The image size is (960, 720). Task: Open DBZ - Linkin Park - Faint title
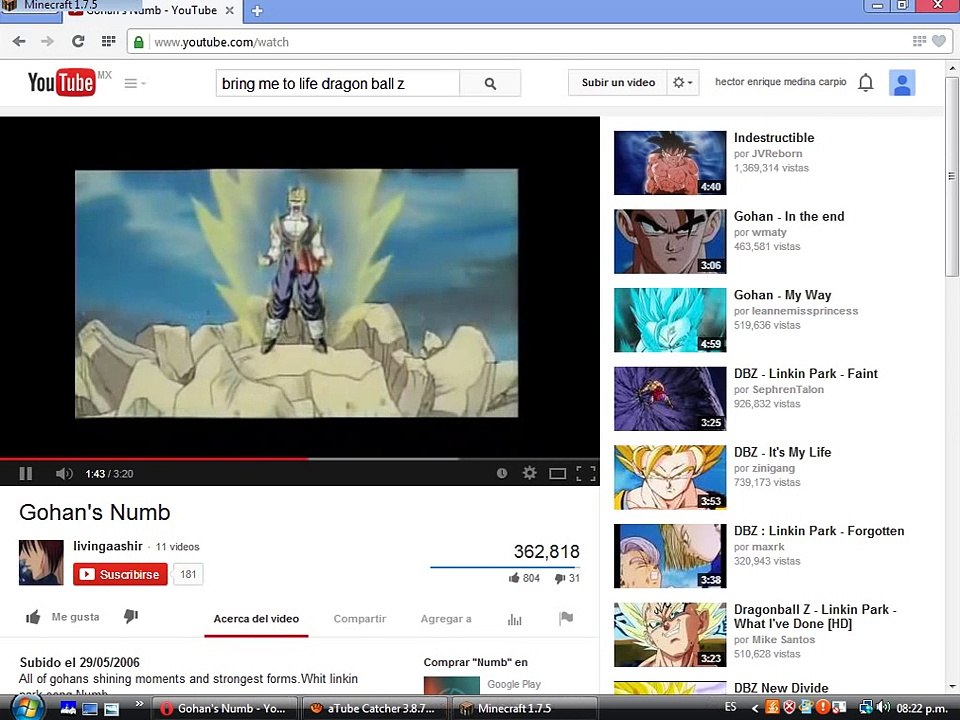coord(806,373)
